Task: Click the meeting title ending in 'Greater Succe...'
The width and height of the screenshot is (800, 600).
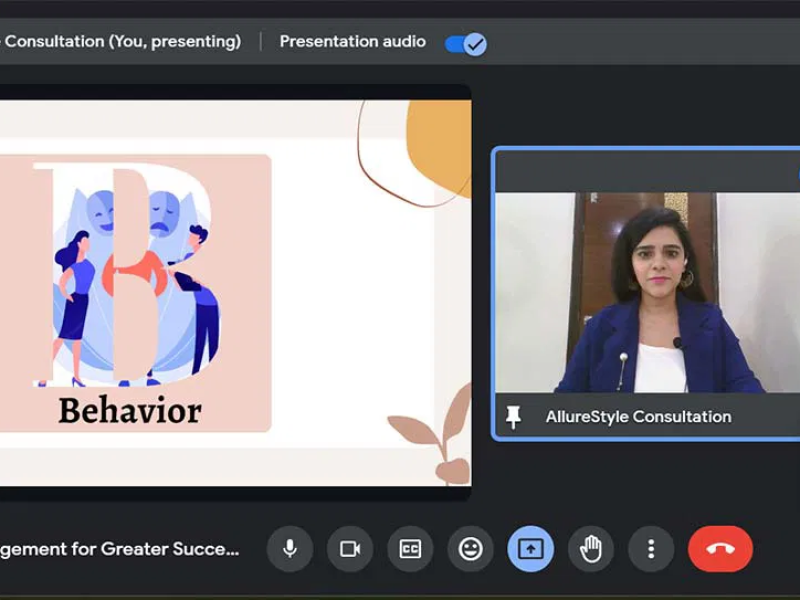Action: (x=119, y=549)
